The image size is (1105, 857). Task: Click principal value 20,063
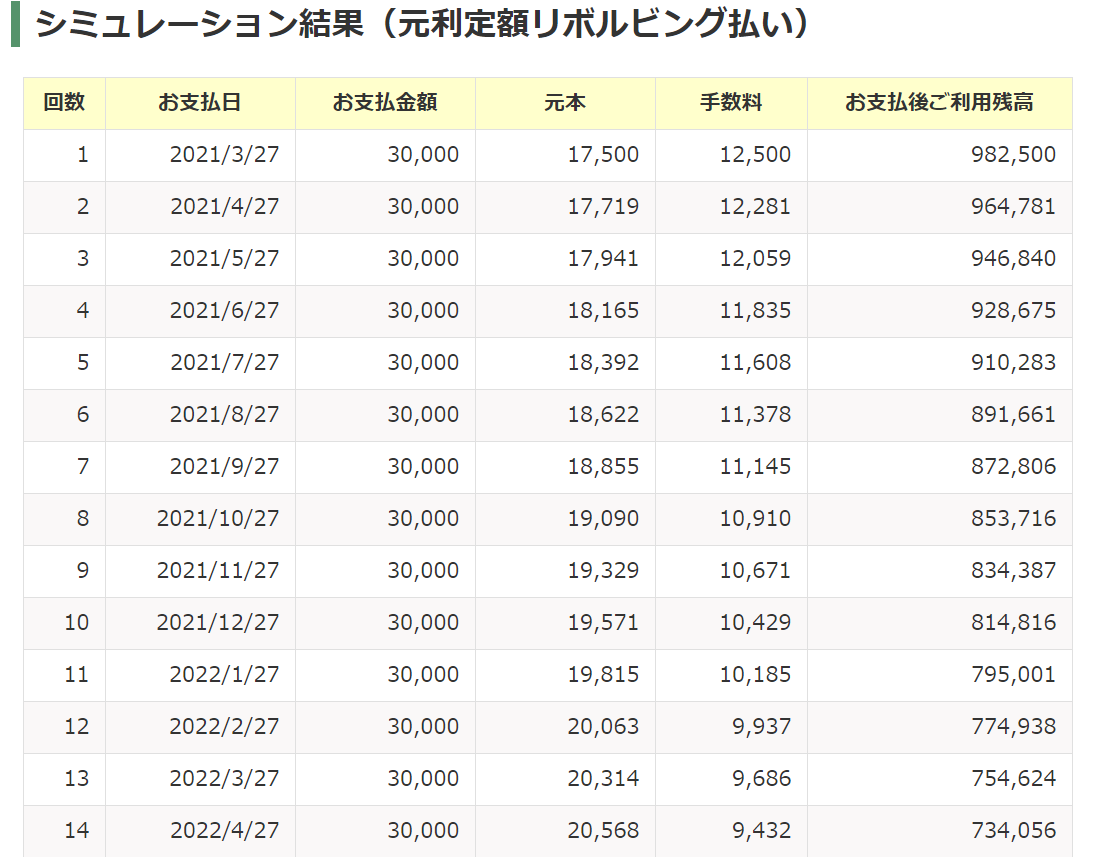click(604, 727)
